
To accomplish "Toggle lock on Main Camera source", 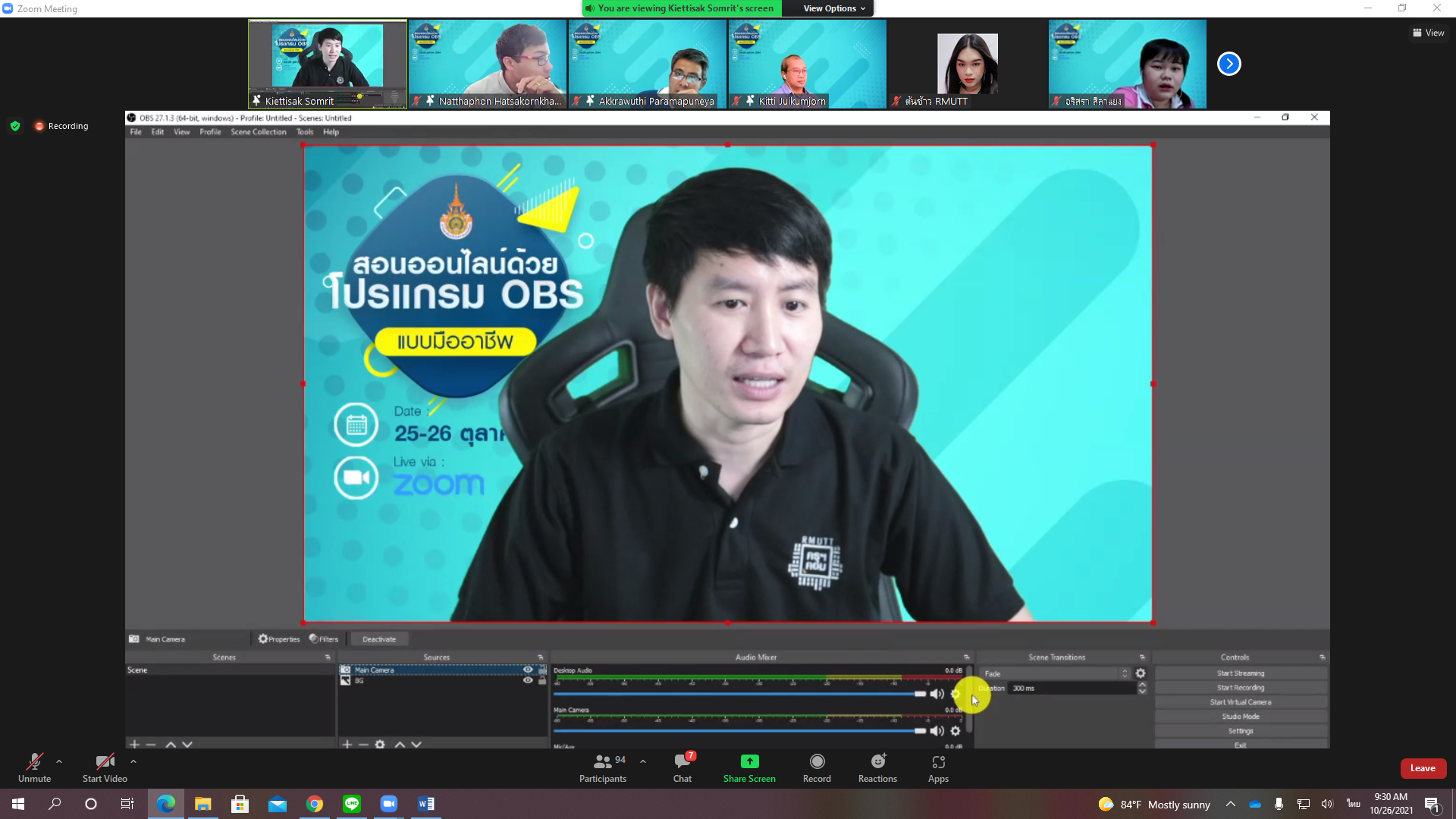I will point(542,670).
